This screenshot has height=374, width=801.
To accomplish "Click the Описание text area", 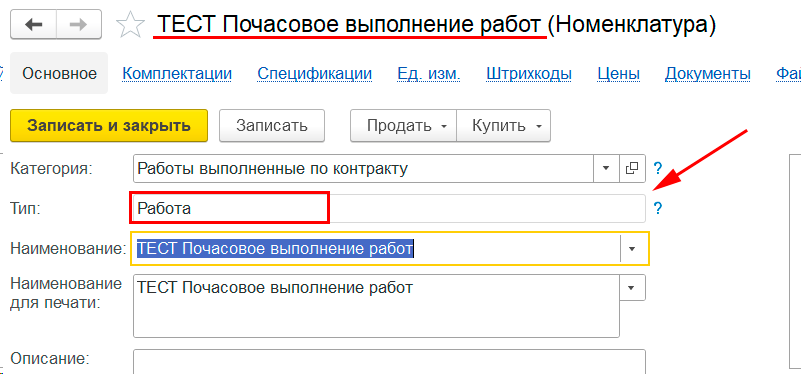I will tap(389, 362).
